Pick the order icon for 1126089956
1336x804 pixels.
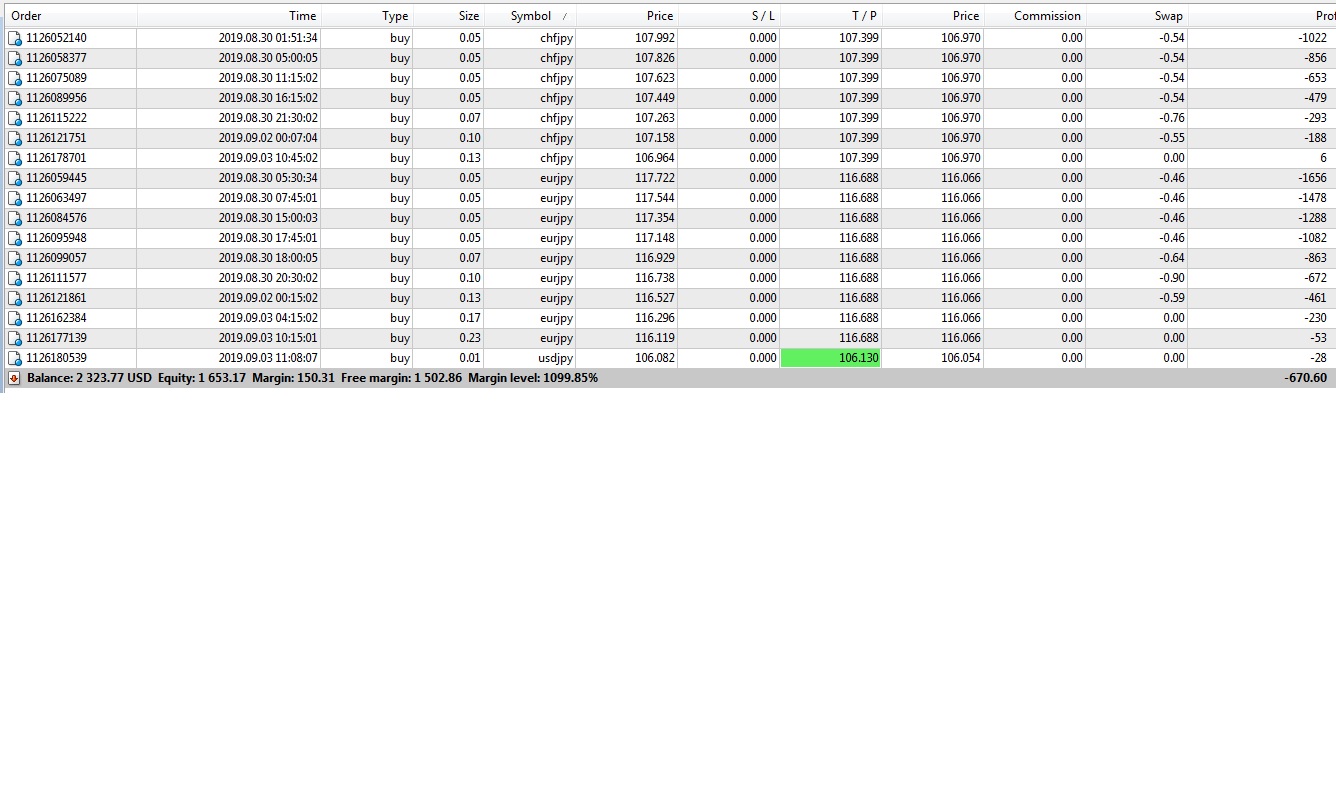tap(15, 98)
